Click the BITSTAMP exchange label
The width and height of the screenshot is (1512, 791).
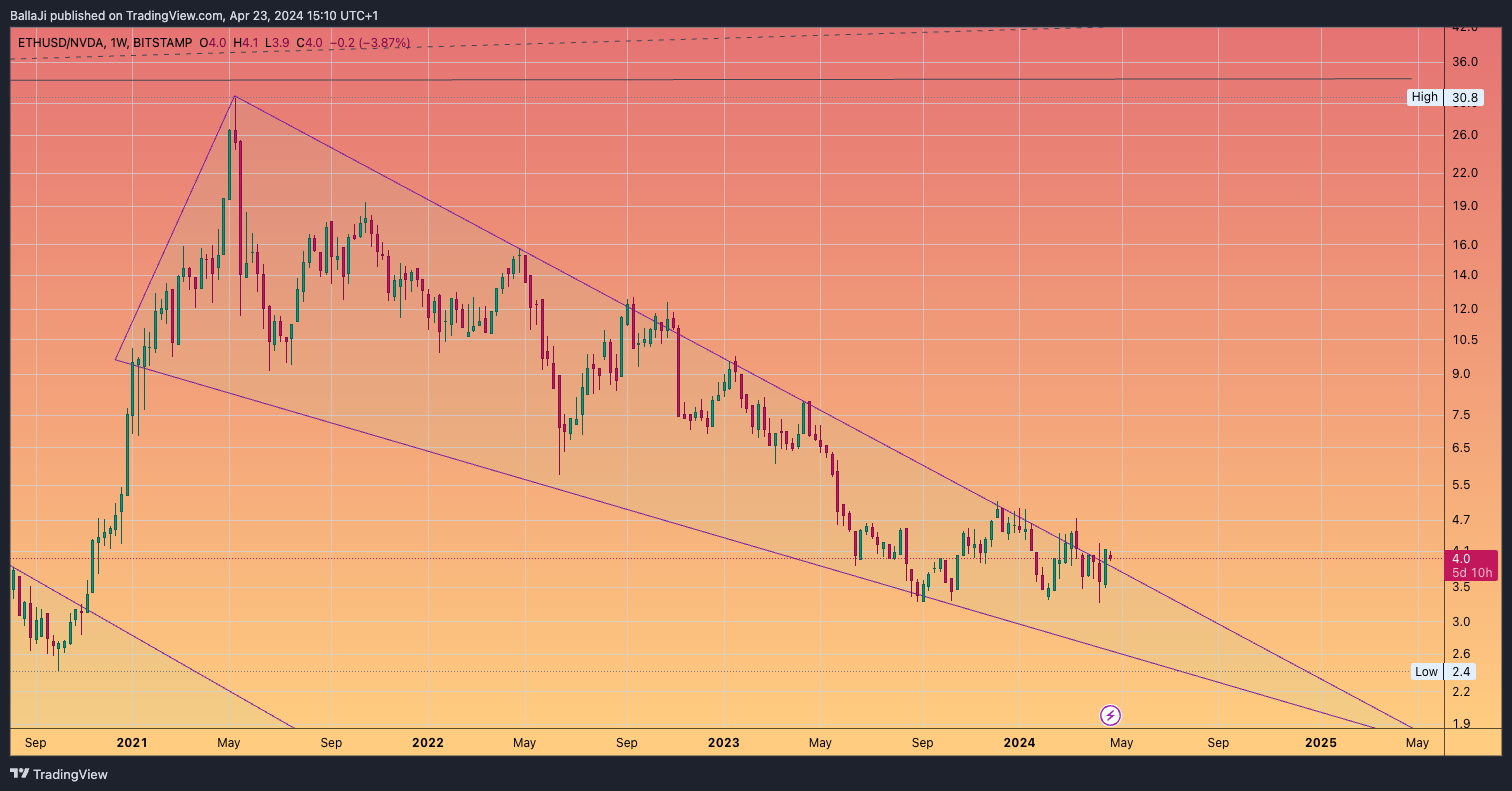pyautogui.click(x=162, y=43)
